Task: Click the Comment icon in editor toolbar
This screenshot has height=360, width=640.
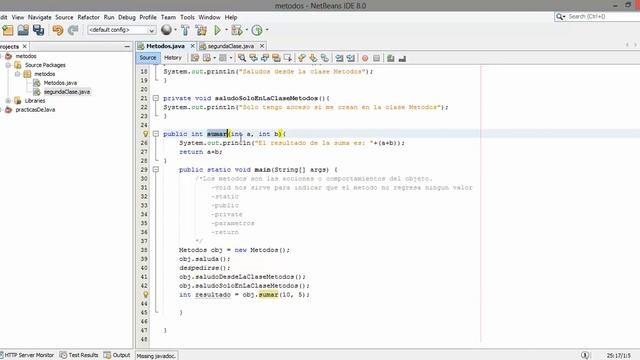Action: point(391,58)
